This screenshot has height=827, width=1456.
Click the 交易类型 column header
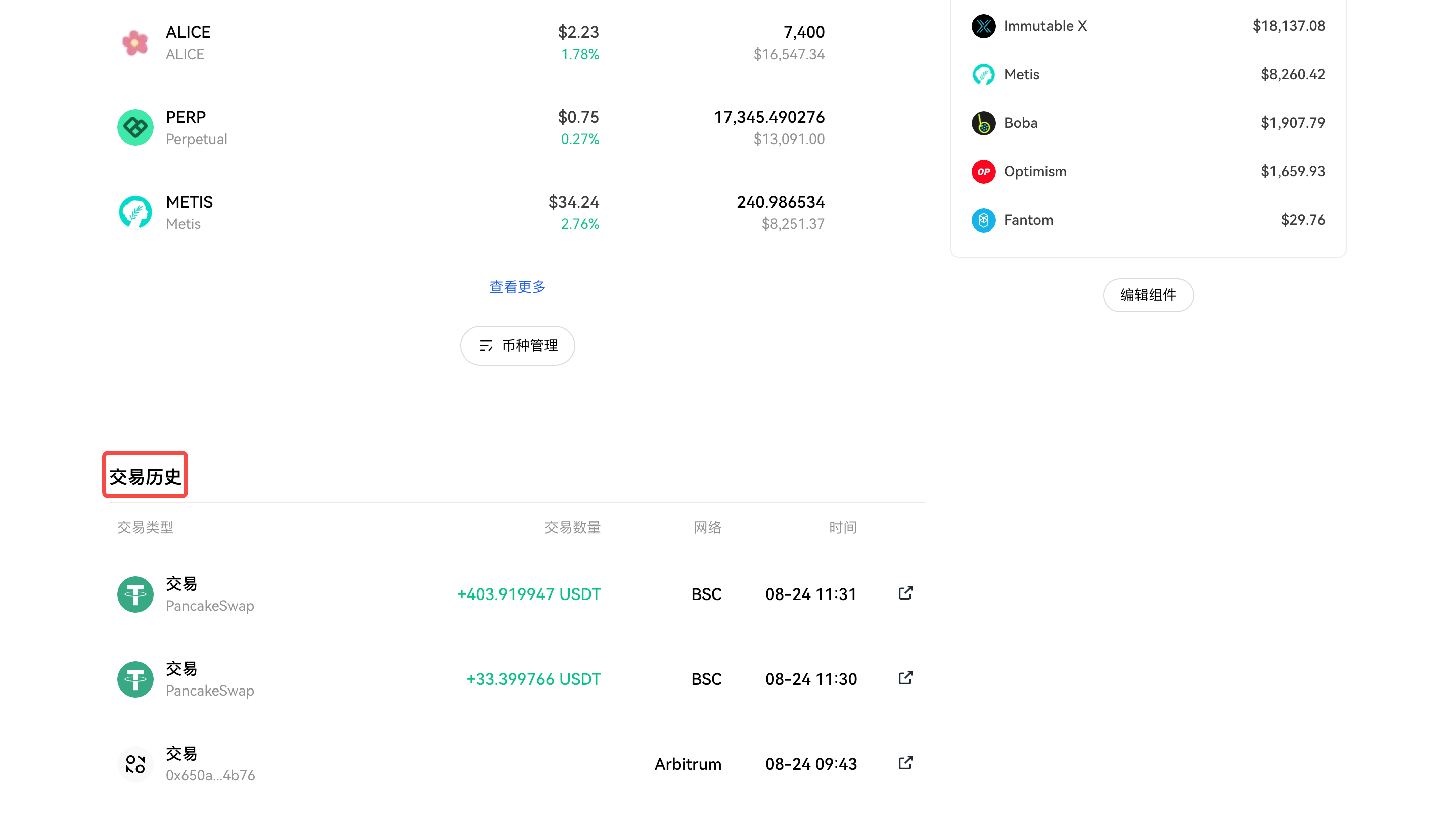pyautogui.click(x=146, y=528)
